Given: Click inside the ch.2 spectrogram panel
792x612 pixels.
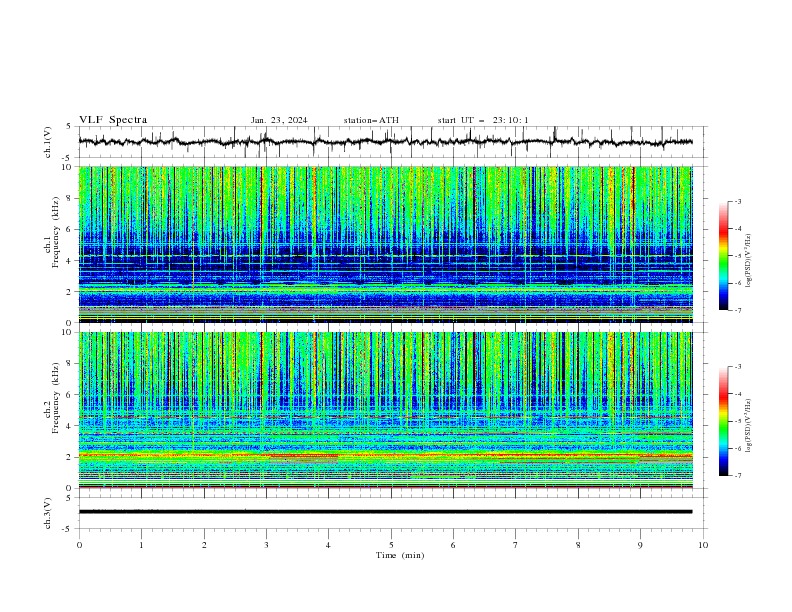Looking at the screenshot, I should click(385, 410).
